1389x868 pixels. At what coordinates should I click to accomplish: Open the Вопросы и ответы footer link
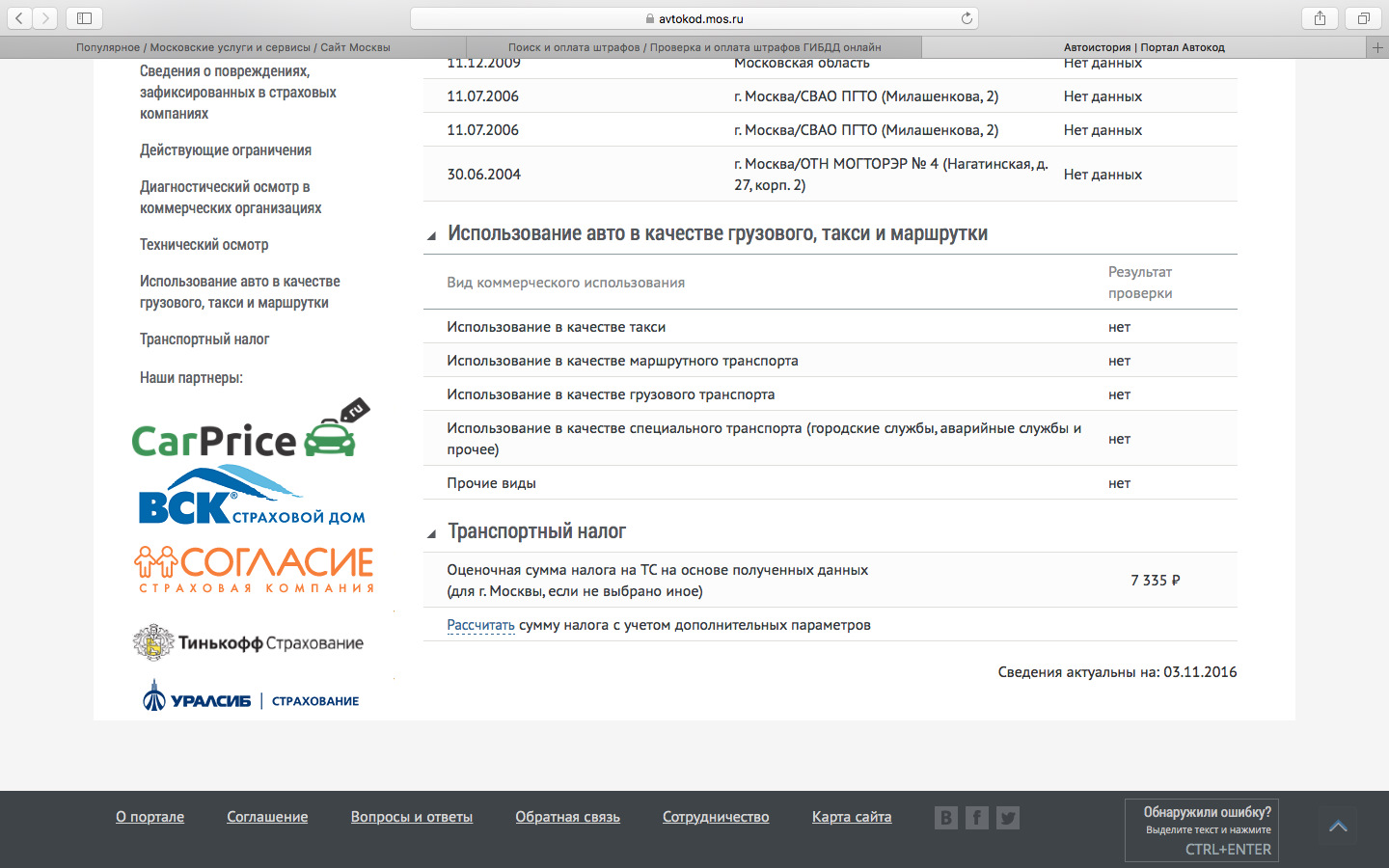tap(412, 817)
